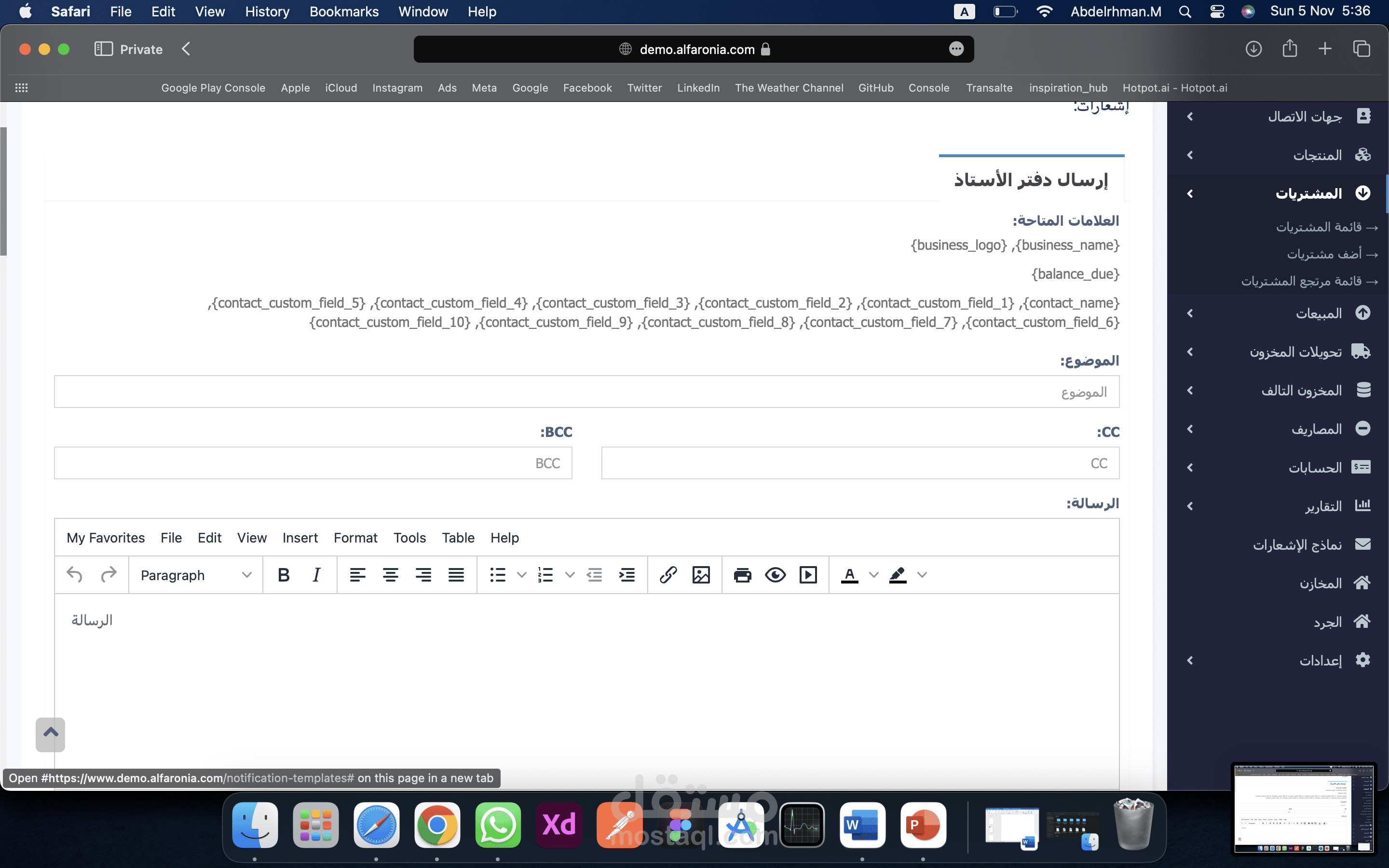The height and width of the screenshot is (868, 1389).
Task: Open the Paragraph style dropdown
Action: (x=195, y=575)
